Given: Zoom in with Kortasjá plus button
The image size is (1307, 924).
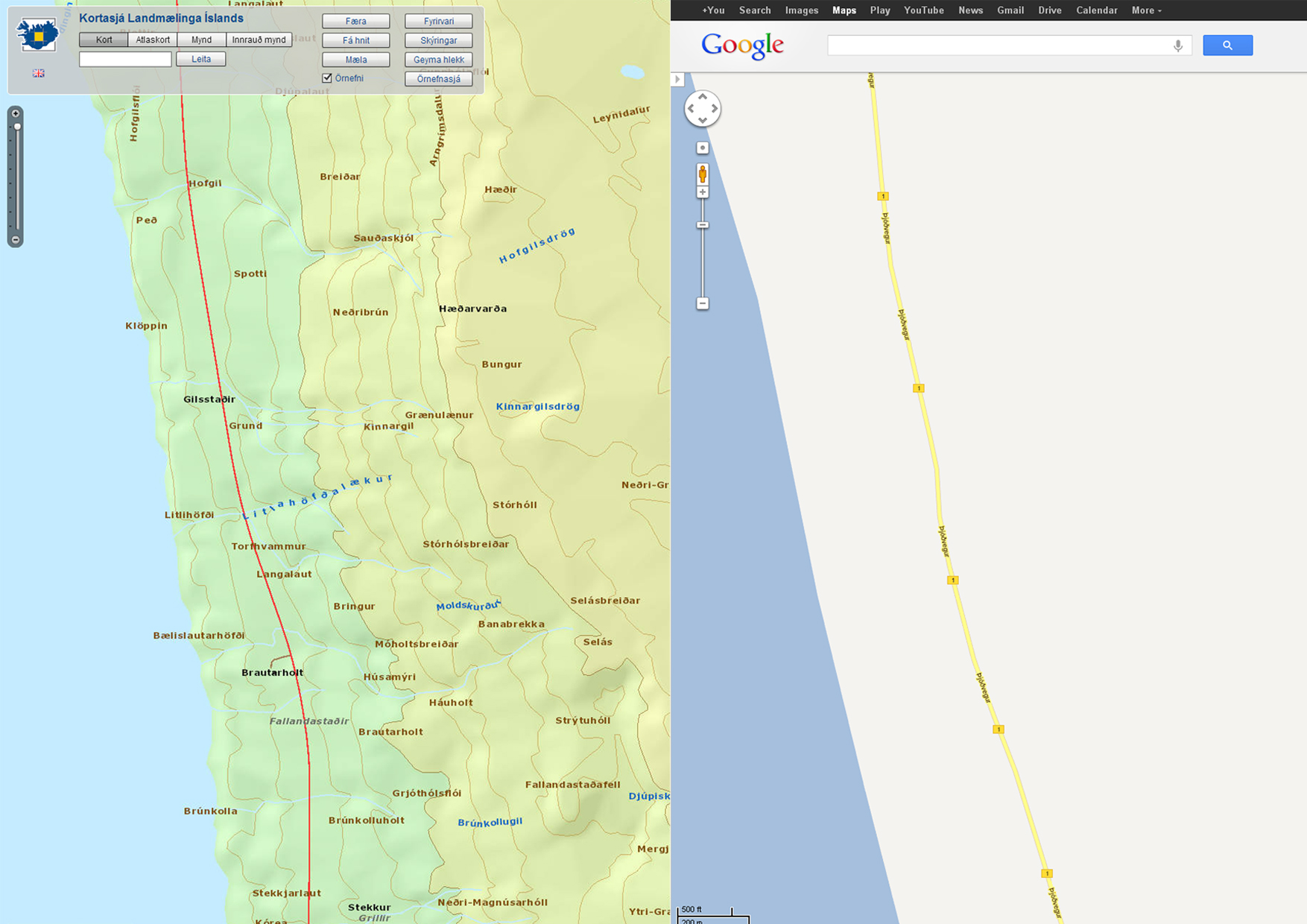Looking at the screenshot, I should pyautogui.click(x=16, y=113).
